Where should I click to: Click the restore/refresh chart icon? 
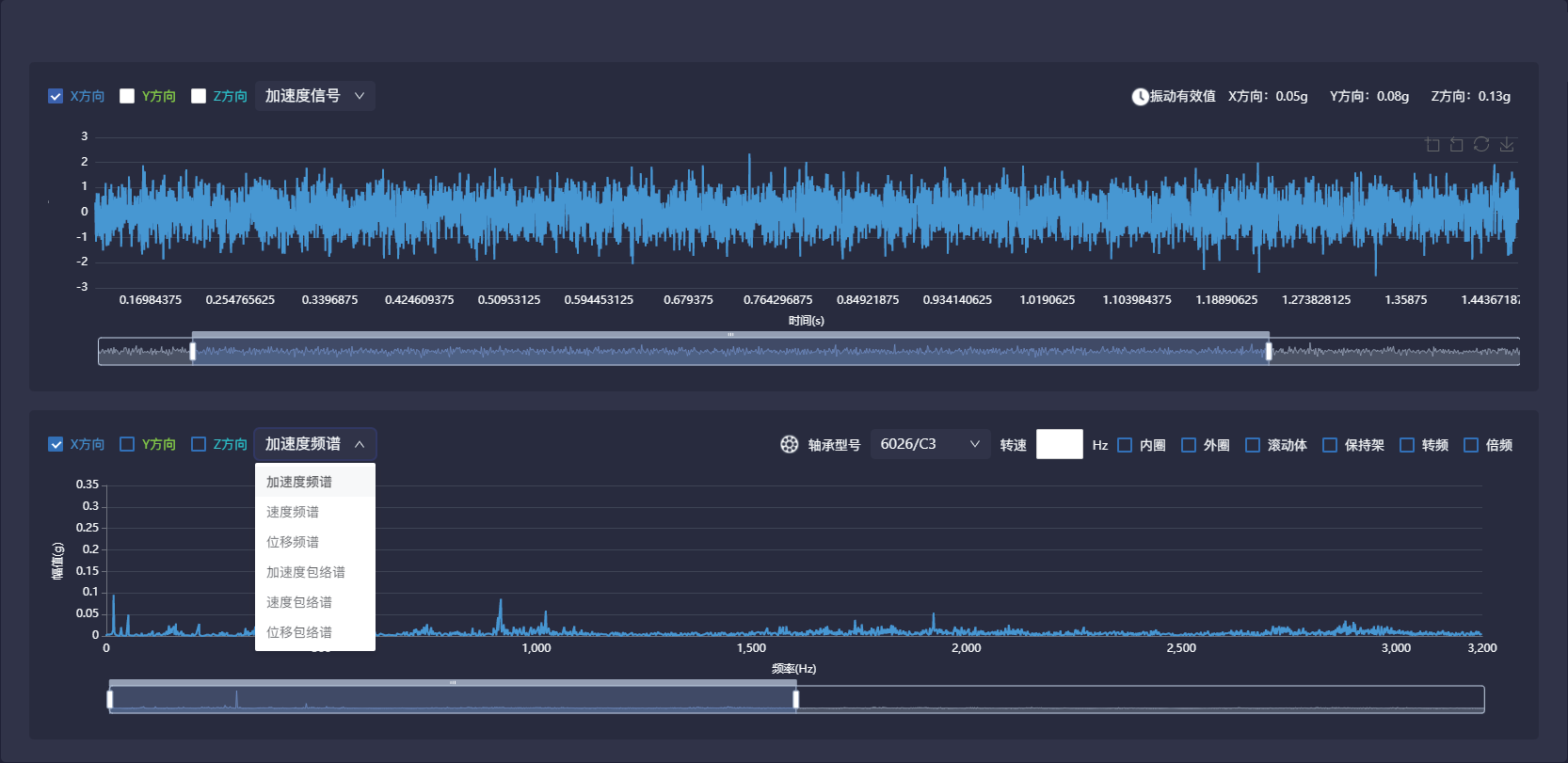[x=1481, y=144]
